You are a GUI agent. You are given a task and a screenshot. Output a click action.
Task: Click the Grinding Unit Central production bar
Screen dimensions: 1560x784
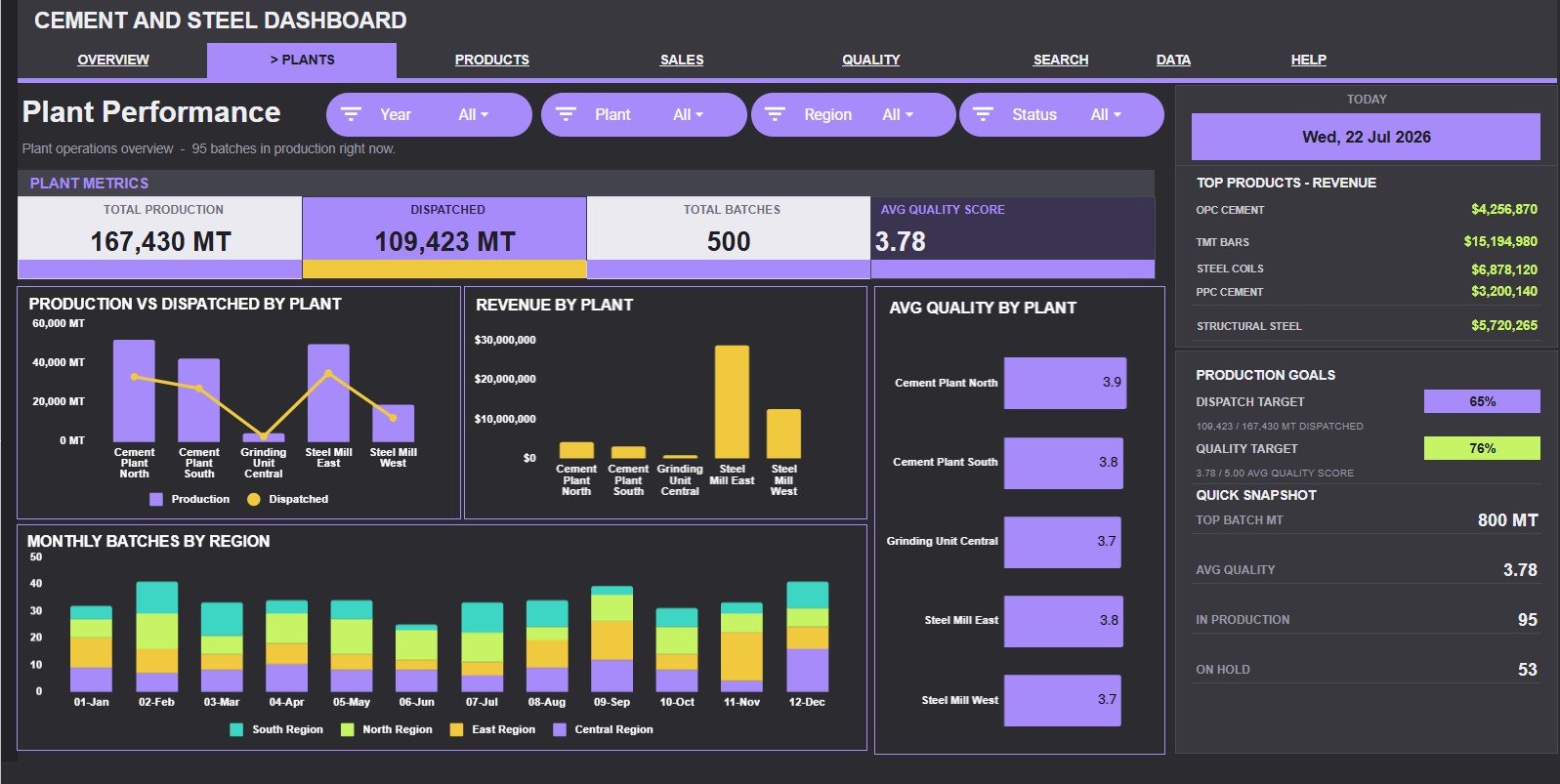tap(264, 437)
